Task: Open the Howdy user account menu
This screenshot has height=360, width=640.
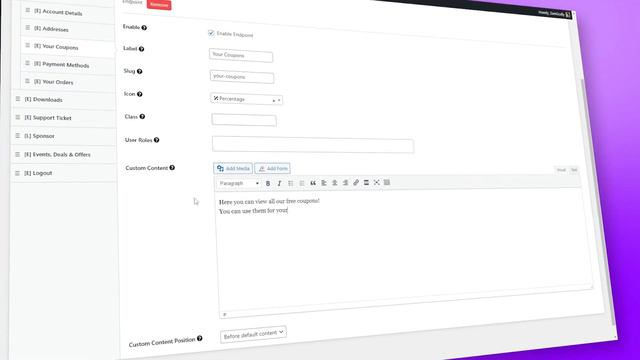Action: (554, 13)
